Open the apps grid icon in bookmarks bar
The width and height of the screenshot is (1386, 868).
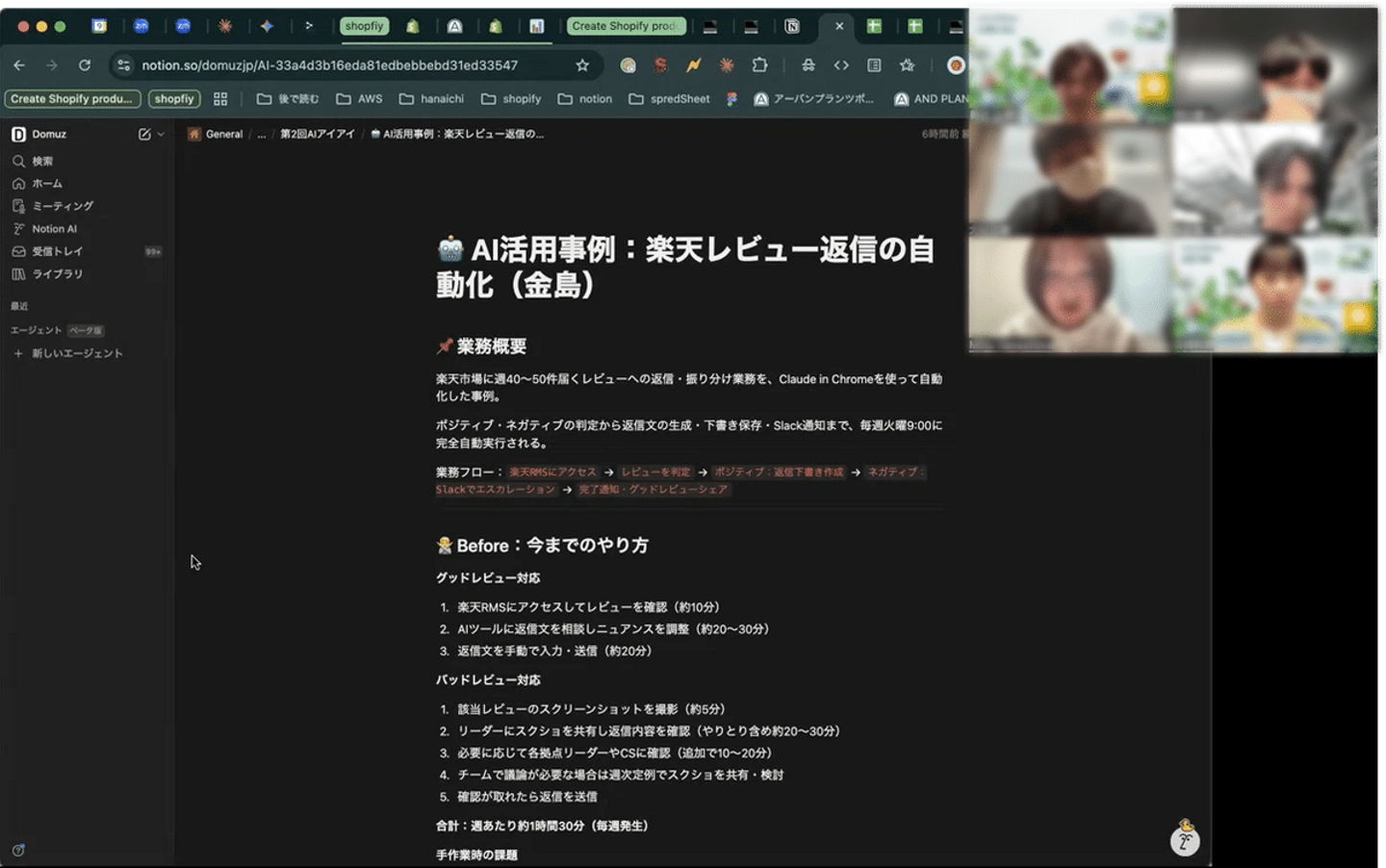[220, 98]
